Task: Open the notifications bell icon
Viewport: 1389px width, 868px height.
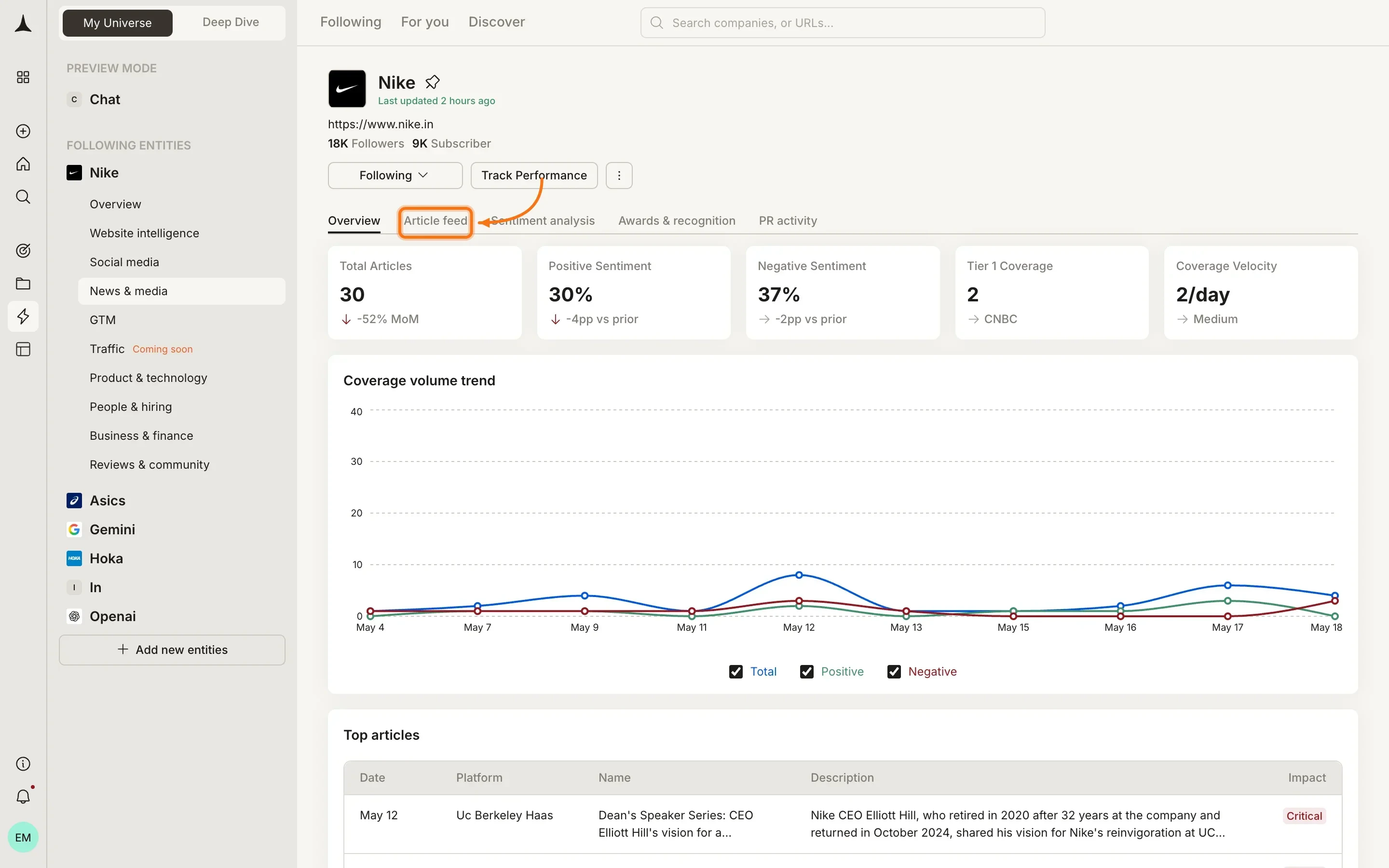Action: [x=23, y=797]
